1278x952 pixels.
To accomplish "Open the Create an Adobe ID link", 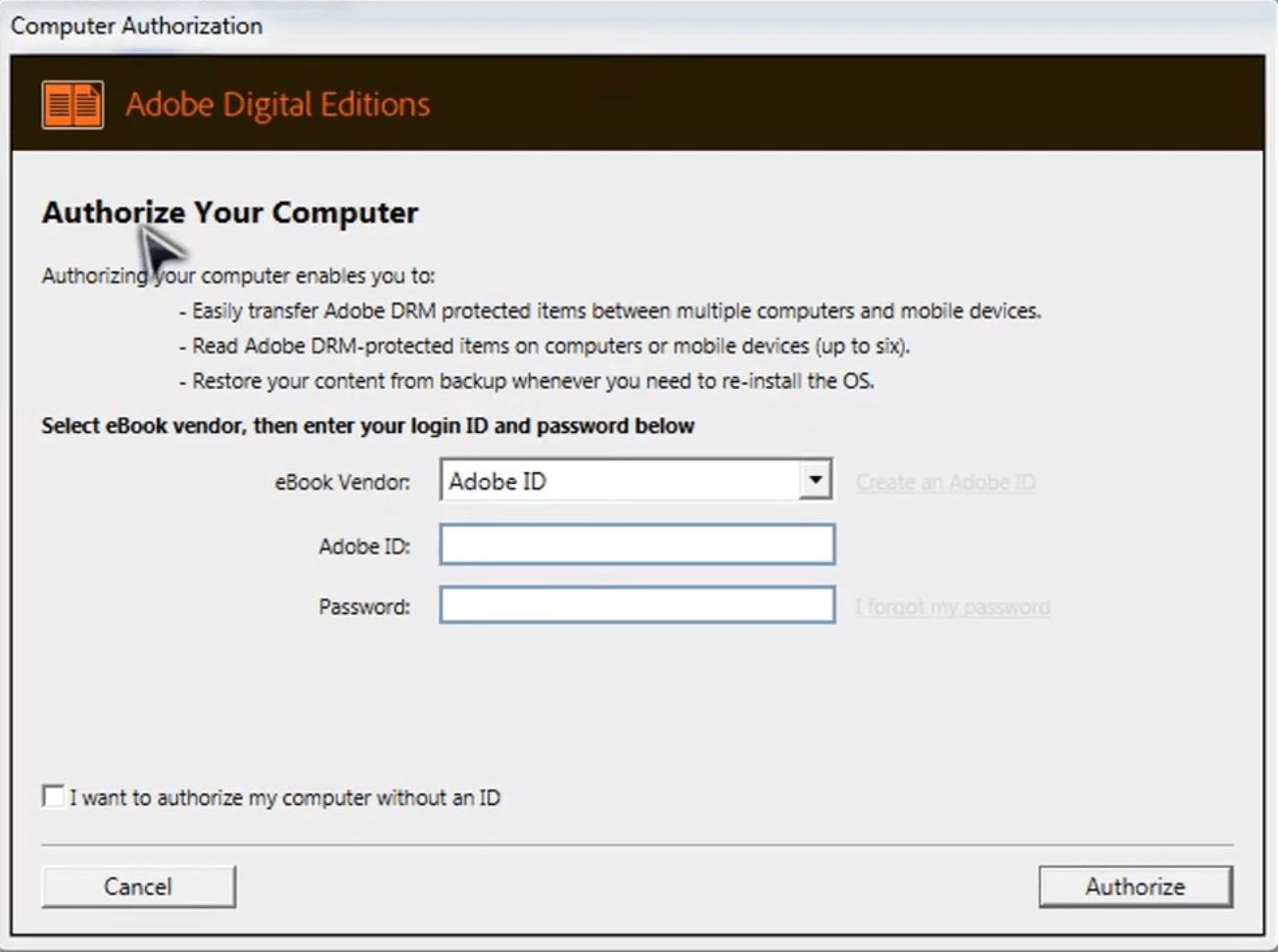I will pyautogui.click(x=945, y=482).
